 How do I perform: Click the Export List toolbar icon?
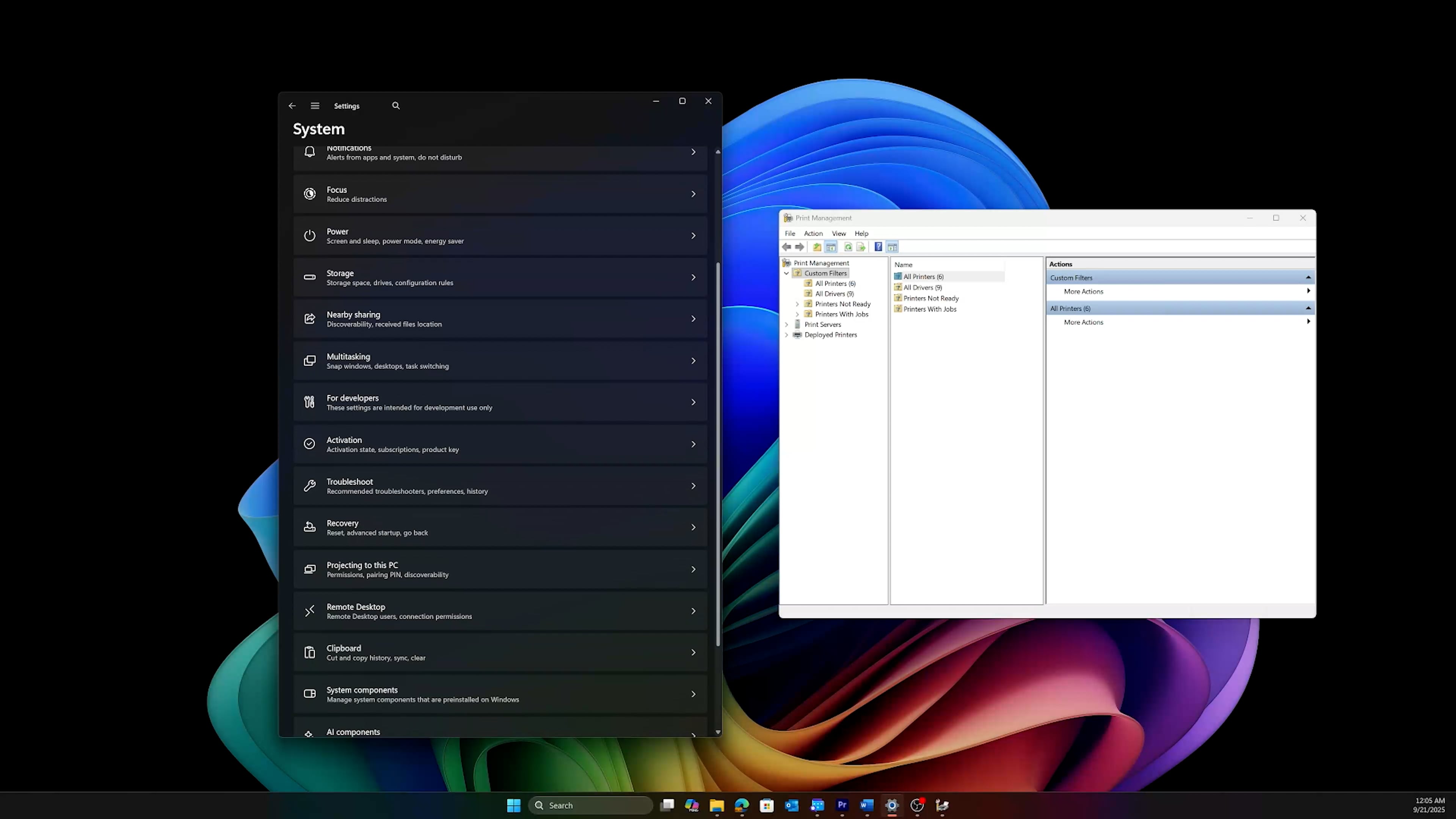[861, 247]
